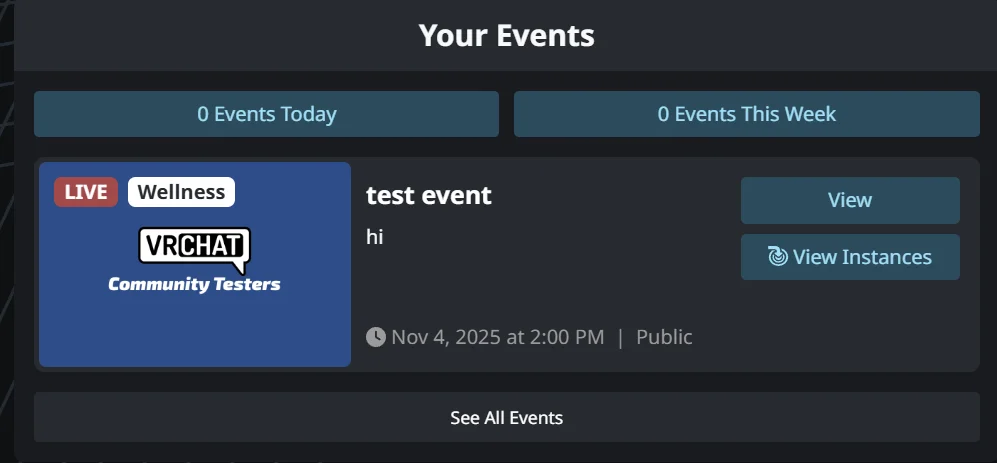Show all with See All Events
Viewport: 997px width, 463px height.
pos(506,417)
